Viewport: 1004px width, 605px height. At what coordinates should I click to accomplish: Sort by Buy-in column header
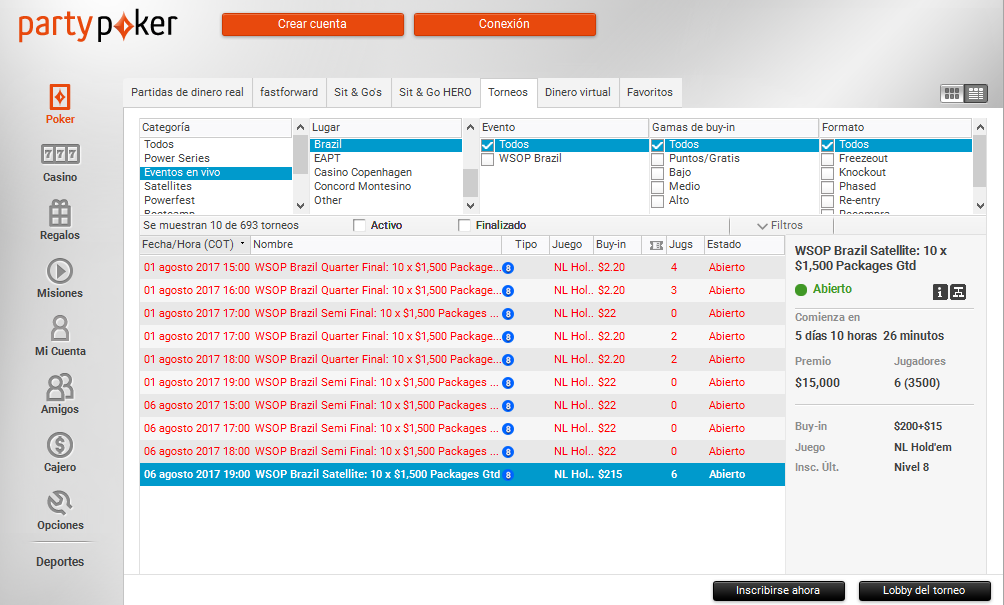pyautogui.click(x=617, y=245)
